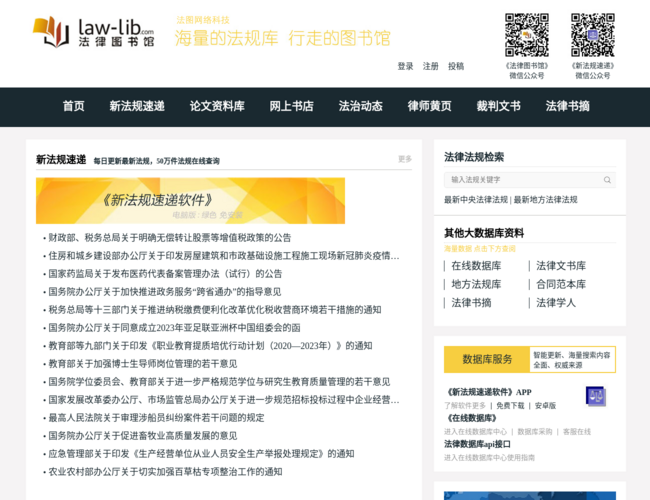This screenshot has height=500, width=650.
Task: Click the 海量的法规库 行走的图书馆 slogan
Action: [x=283, y=38]
